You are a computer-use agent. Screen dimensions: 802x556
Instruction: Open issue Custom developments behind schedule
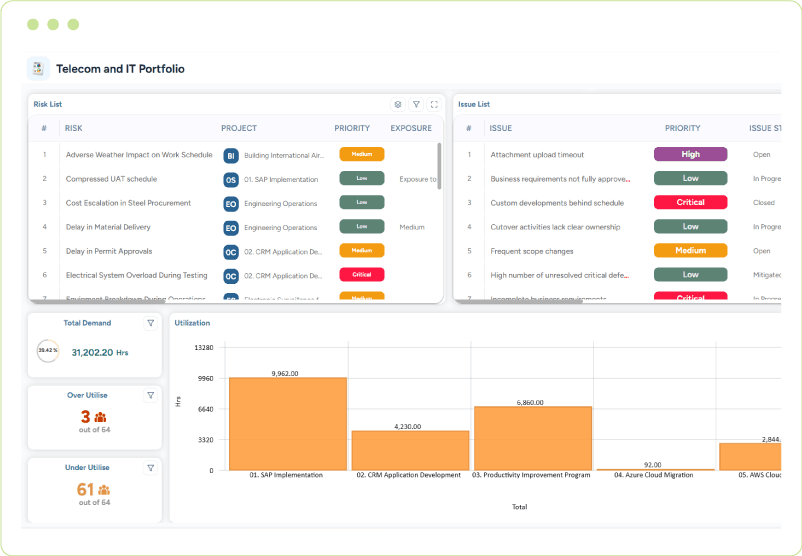coord(557,203)
